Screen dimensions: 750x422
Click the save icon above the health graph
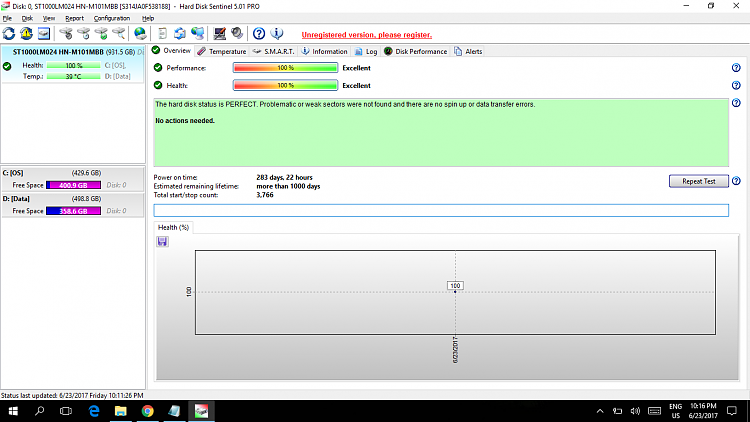coord(162,242)
